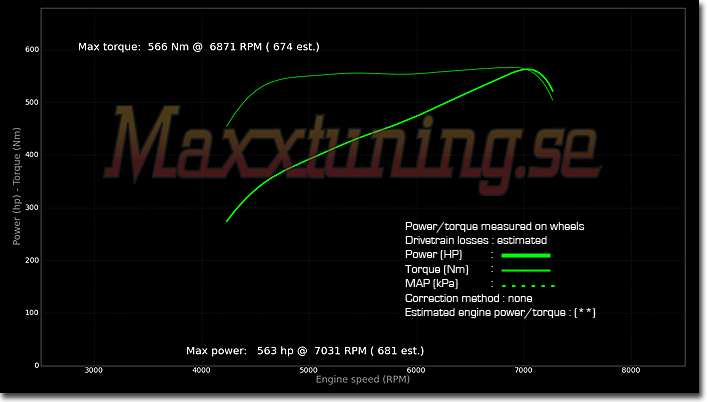
Task: Select the 'Max power: 563 hp @ 7031 RPM' text
Action: (x=276, y=351)
